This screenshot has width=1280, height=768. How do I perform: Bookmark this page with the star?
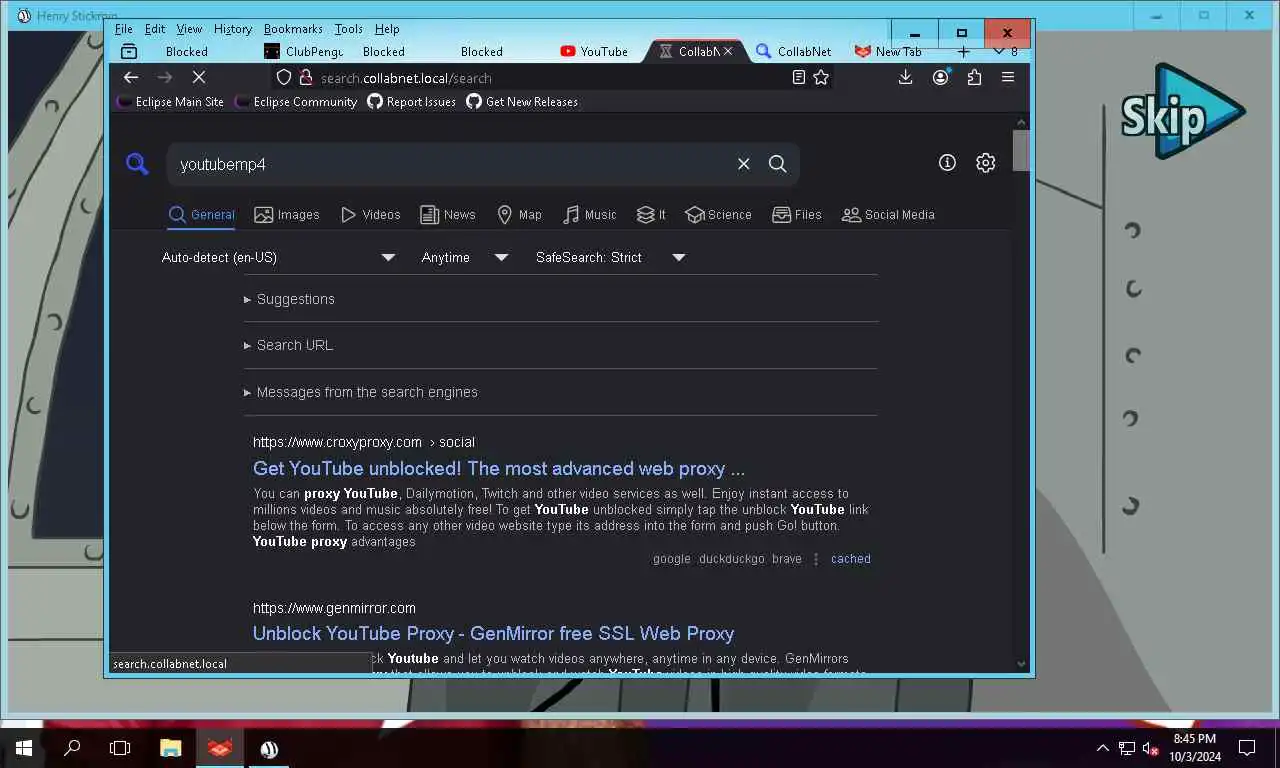click(821, 77)
